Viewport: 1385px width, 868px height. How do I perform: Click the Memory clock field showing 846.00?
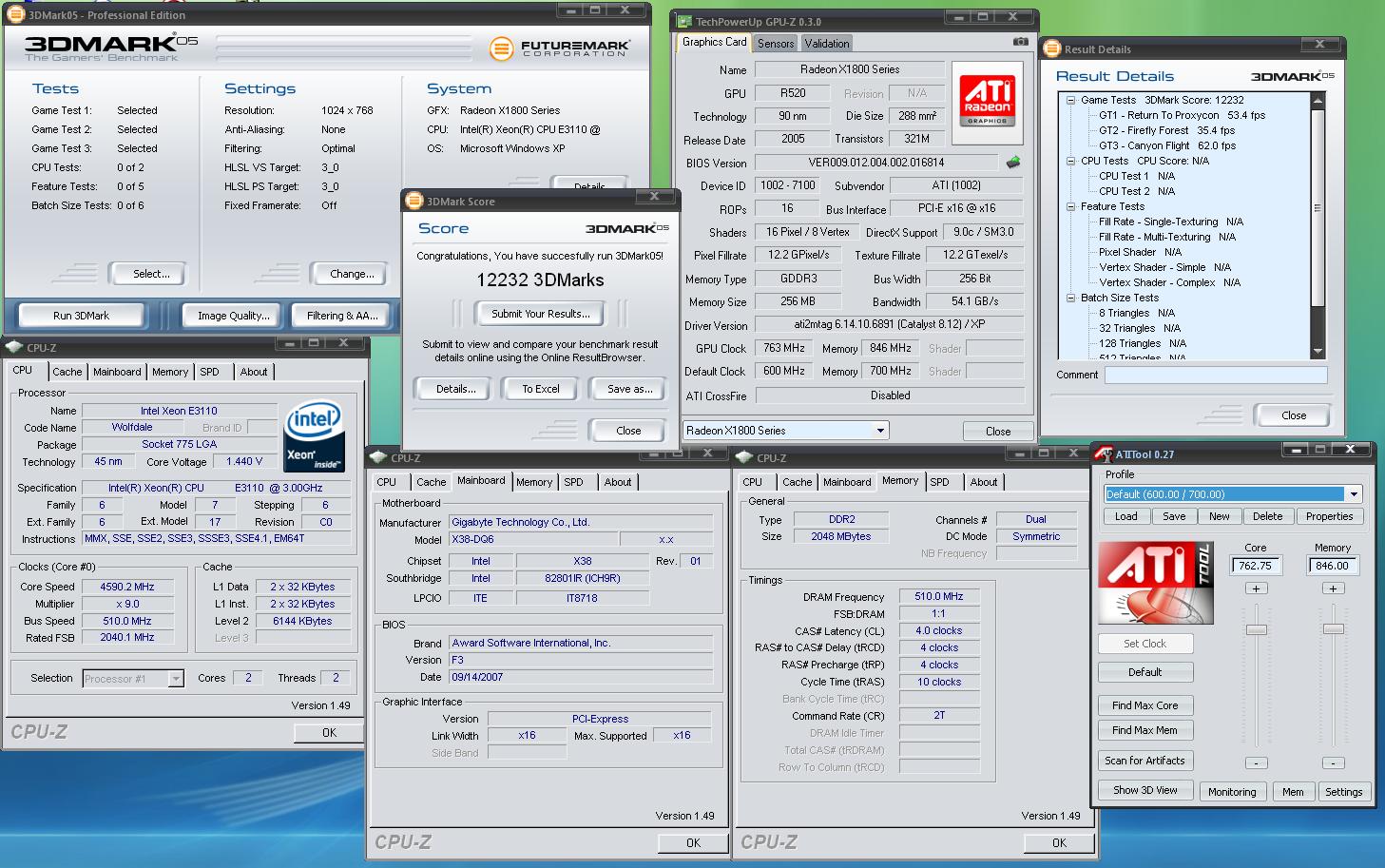pyautogui.click(x=1333, y=566)
